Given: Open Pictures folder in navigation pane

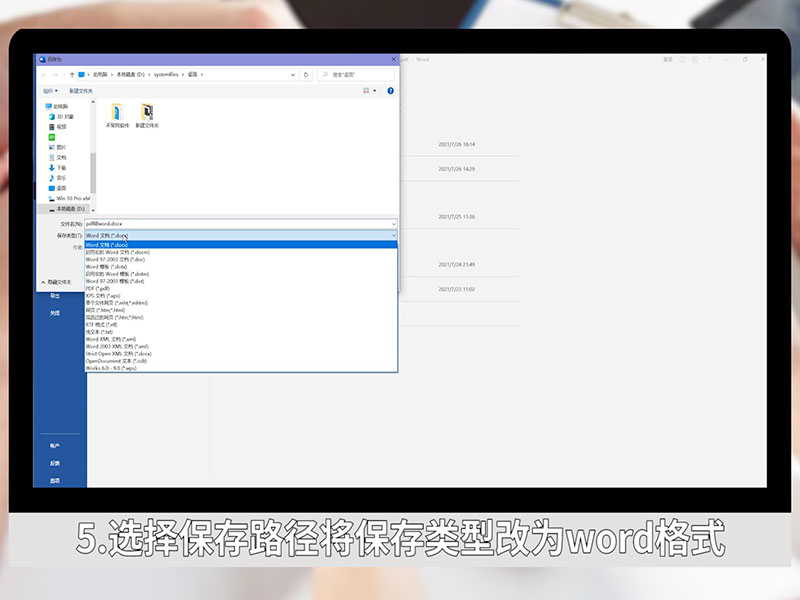Looking at the screenshot, I should (x=57, y=147).
